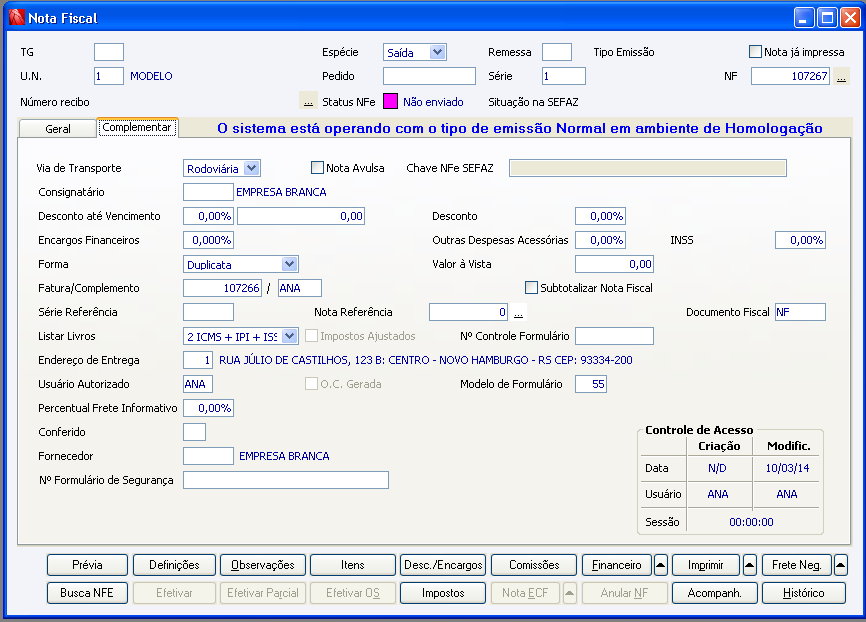Open the ellipsis lookup next to Nota Referência
The width and height of the screenshot is (866, 622).
[x=518, y=312]
